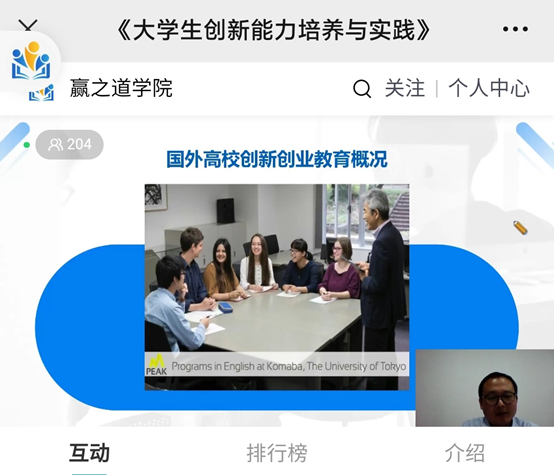Click the 赢之道学院 logo icon
The image size is (554, 475).
tap(41, 93)
